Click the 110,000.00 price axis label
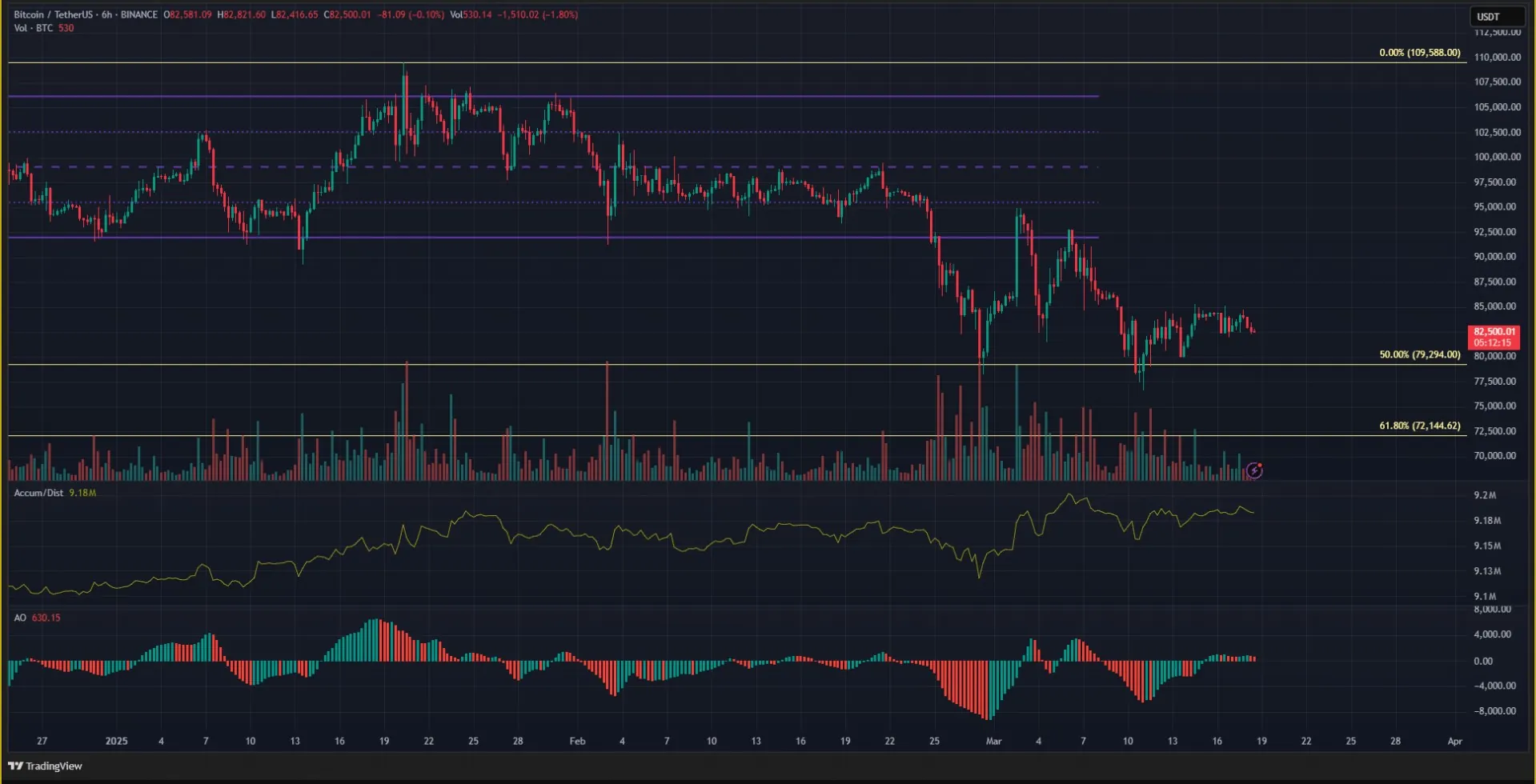 click(x=1497, y=58)
